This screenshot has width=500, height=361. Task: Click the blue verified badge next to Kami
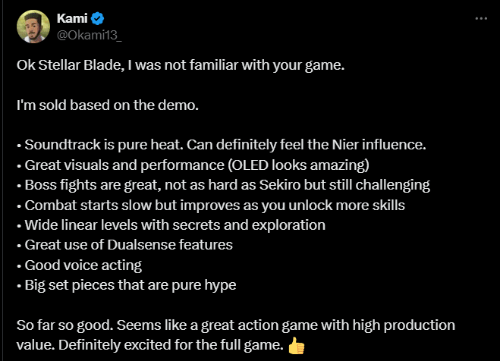pyautogui.click(x=98, y=19)
